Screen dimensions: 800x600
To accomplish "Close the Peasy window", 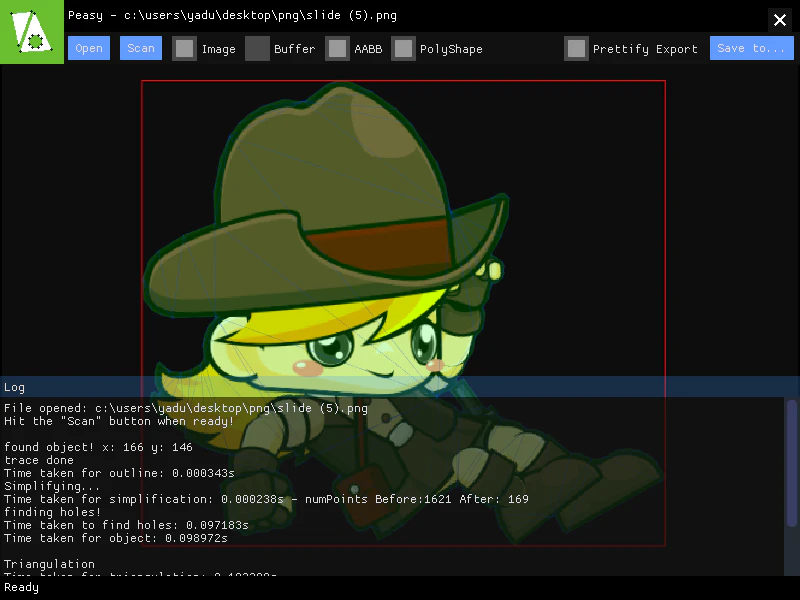I will coord(780,20).
